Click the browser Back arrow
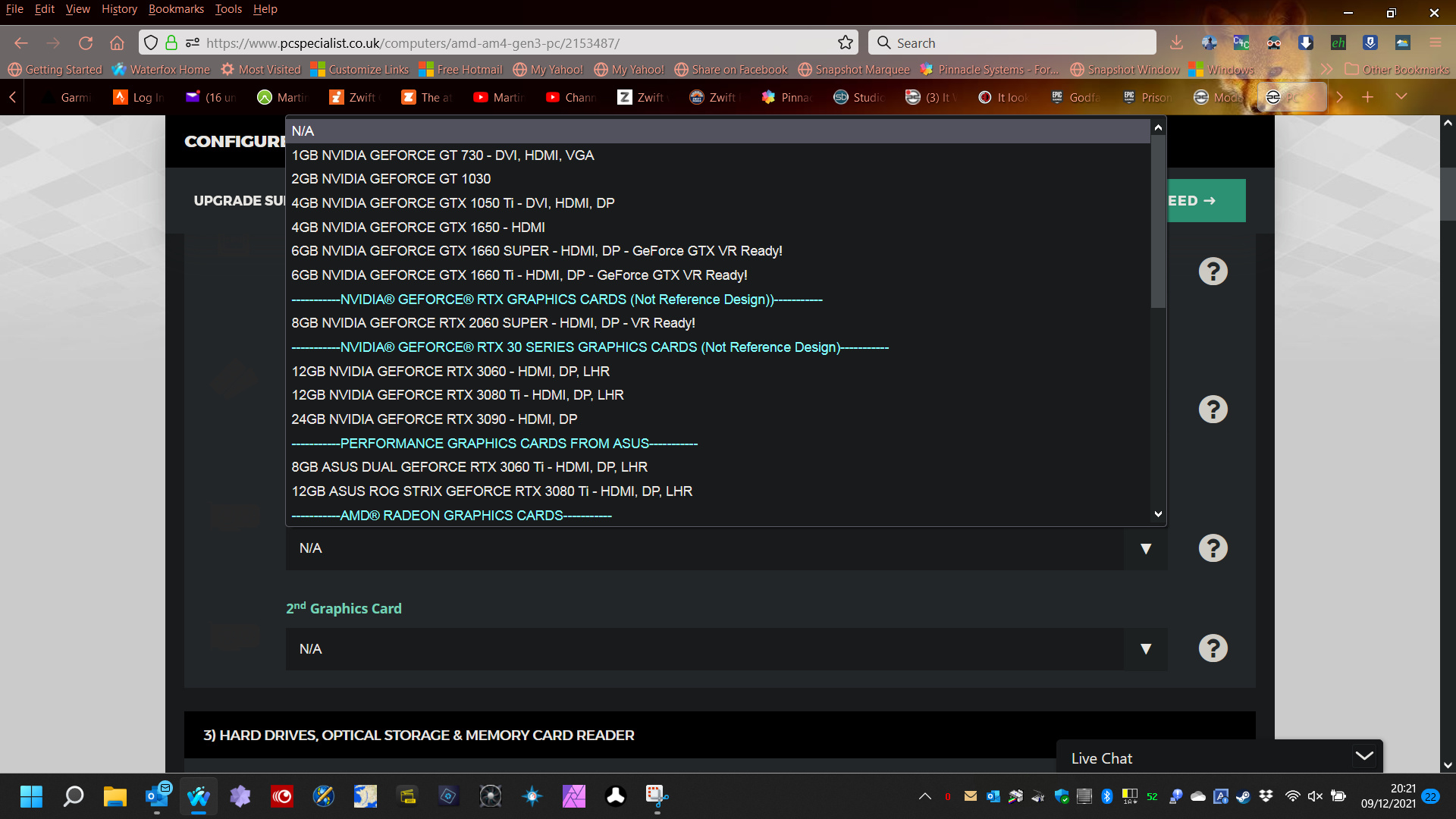 (21, 43)
